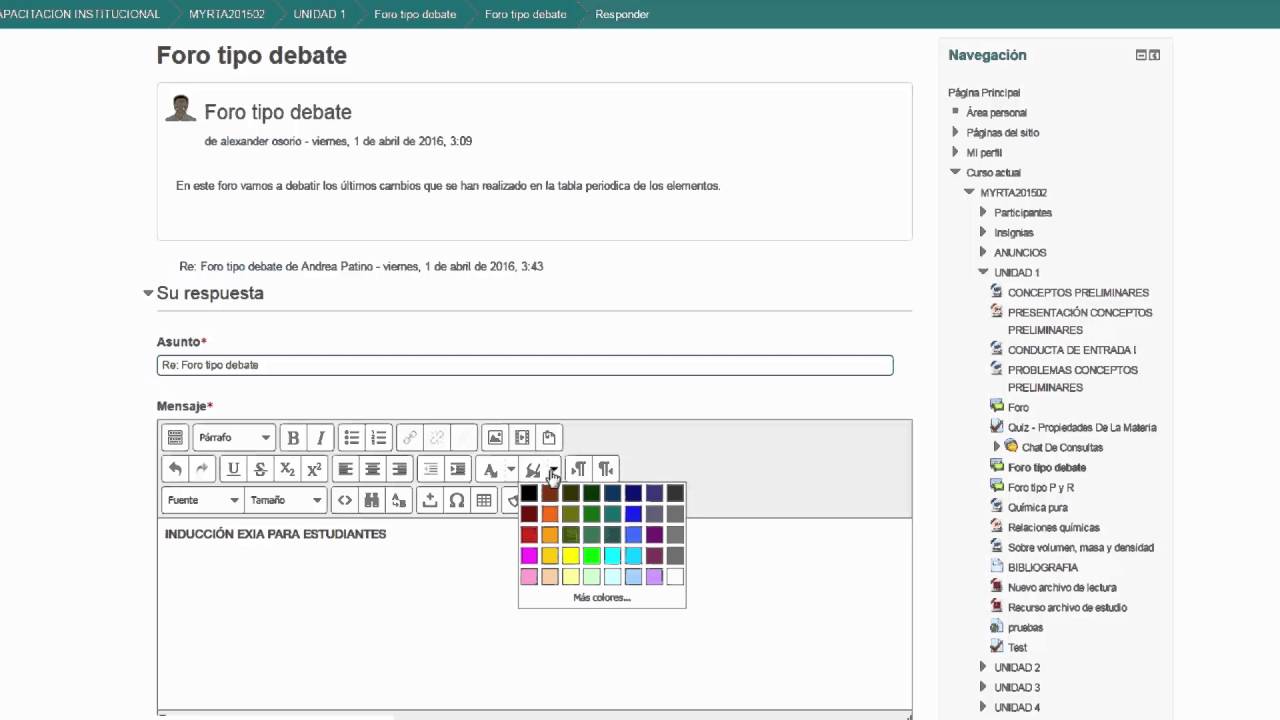Viewport: 1280px width, 720px height.
Task: Expand the Participantes tree item
Action: point(983,212)
